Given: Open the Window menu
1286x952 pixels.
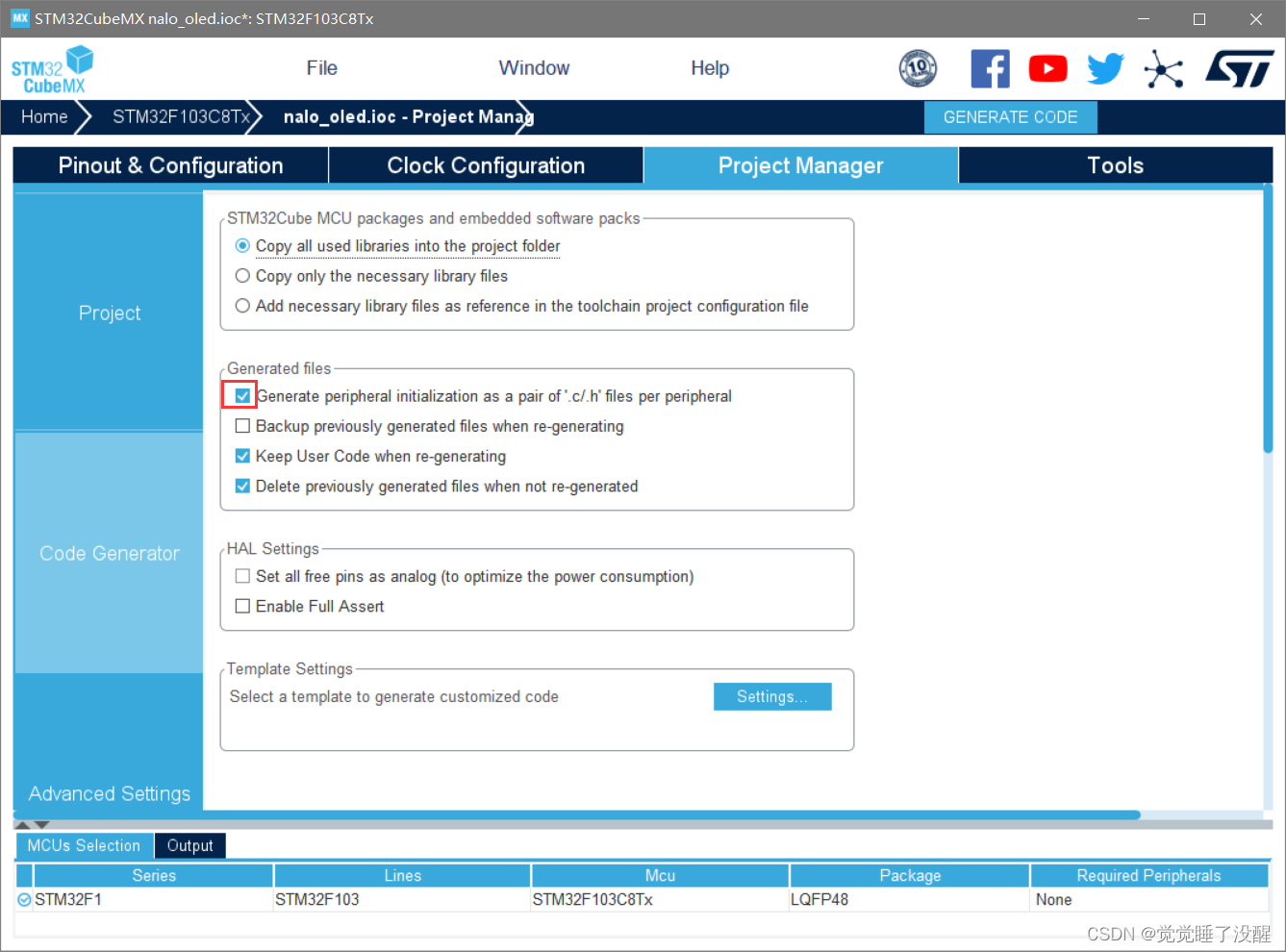Looking at the screenshot, I should point(534,68).
